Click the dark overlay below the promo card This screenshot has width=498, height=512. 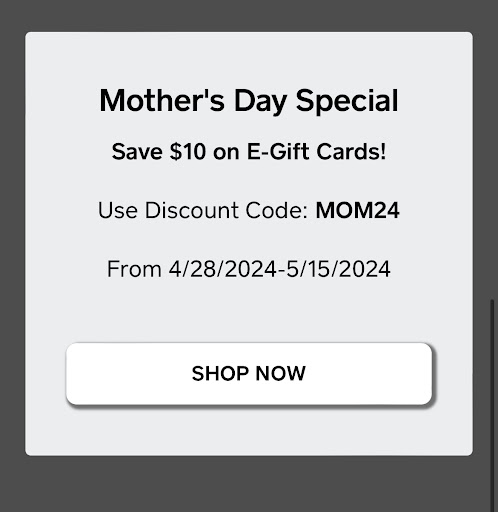(249, 484)
